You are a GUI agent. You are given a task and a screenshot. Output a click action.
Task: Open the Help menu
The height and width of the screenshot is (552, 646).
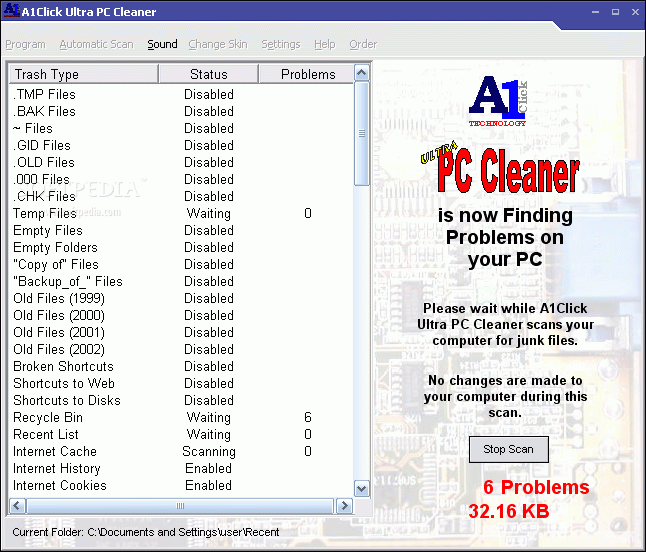coord(325,44)
